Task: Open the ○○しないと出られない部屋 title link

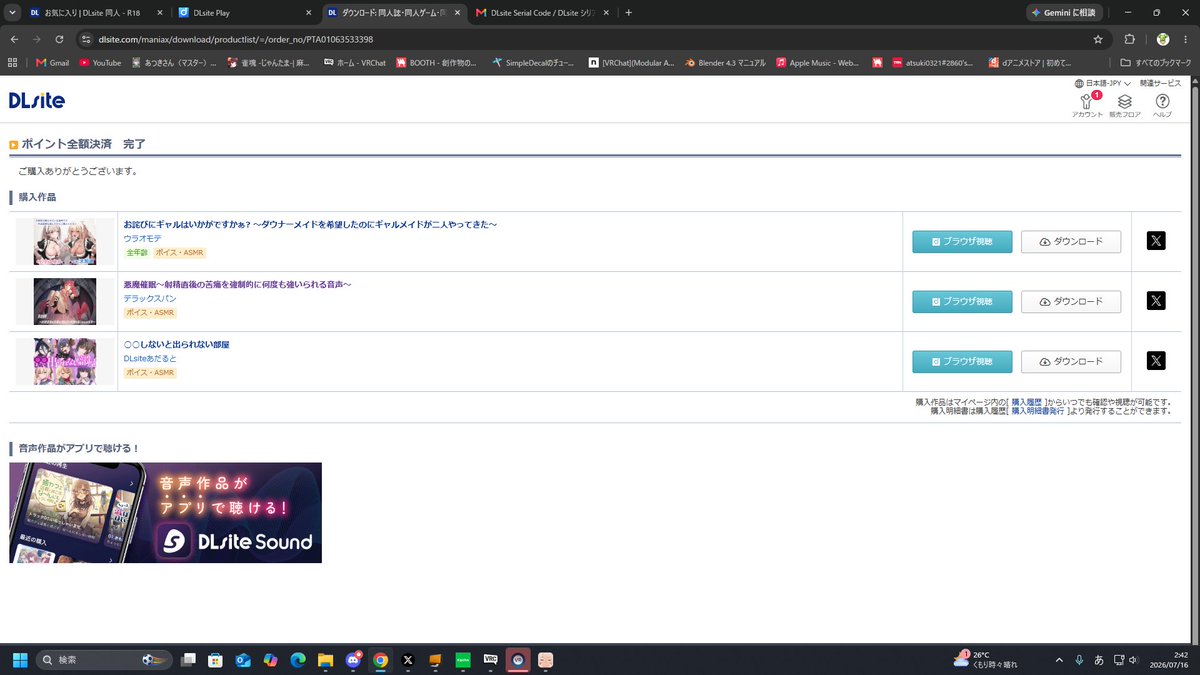Action: click(x=176, y=344)
